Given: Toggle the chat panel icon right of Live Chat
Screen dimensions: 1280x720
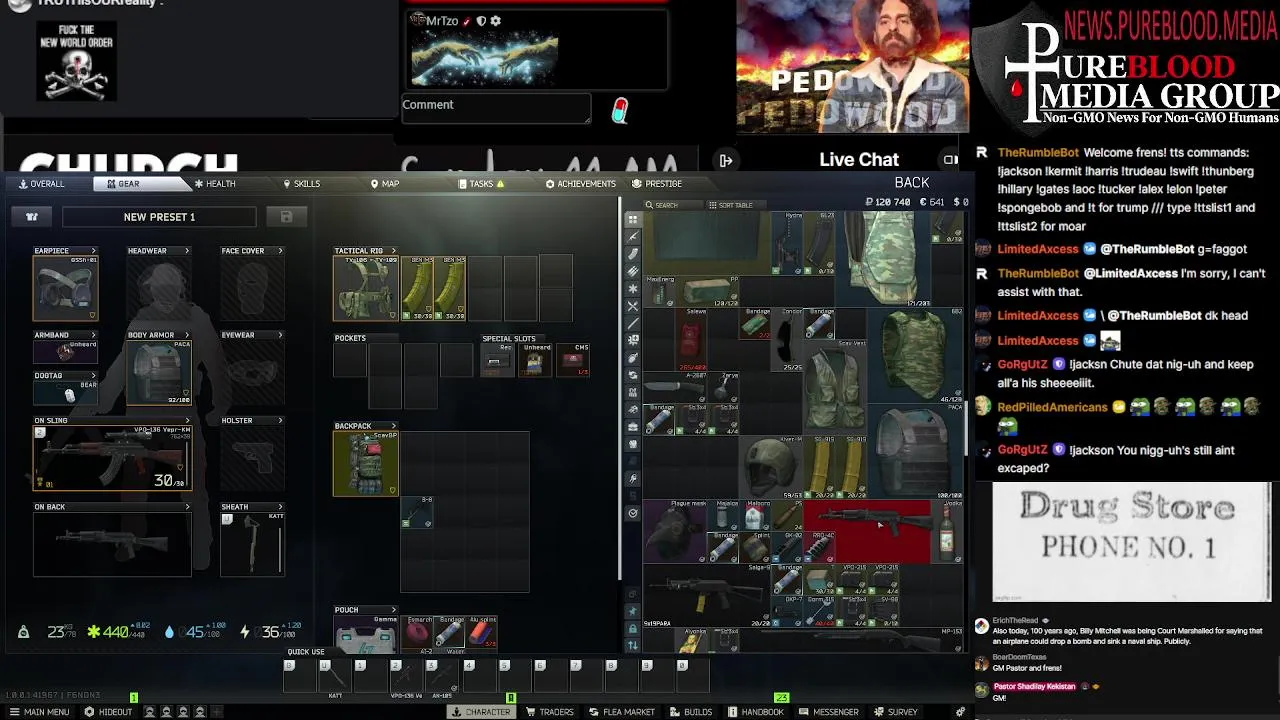Looking at the screenshot, I should click(x=950, y=160).
